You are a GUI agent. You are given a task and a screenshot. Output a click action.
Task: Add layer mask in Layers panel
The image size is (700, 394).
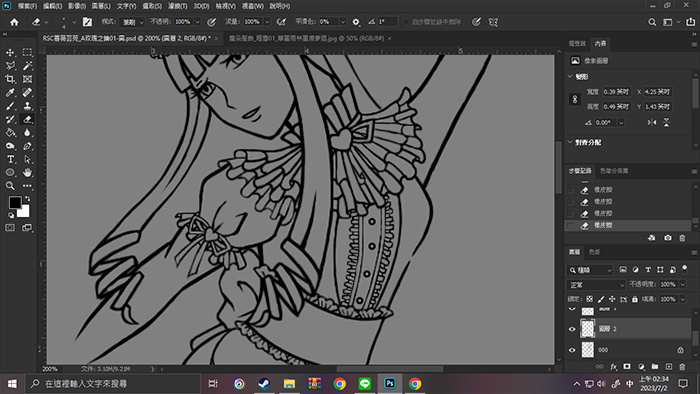point(627,367)
